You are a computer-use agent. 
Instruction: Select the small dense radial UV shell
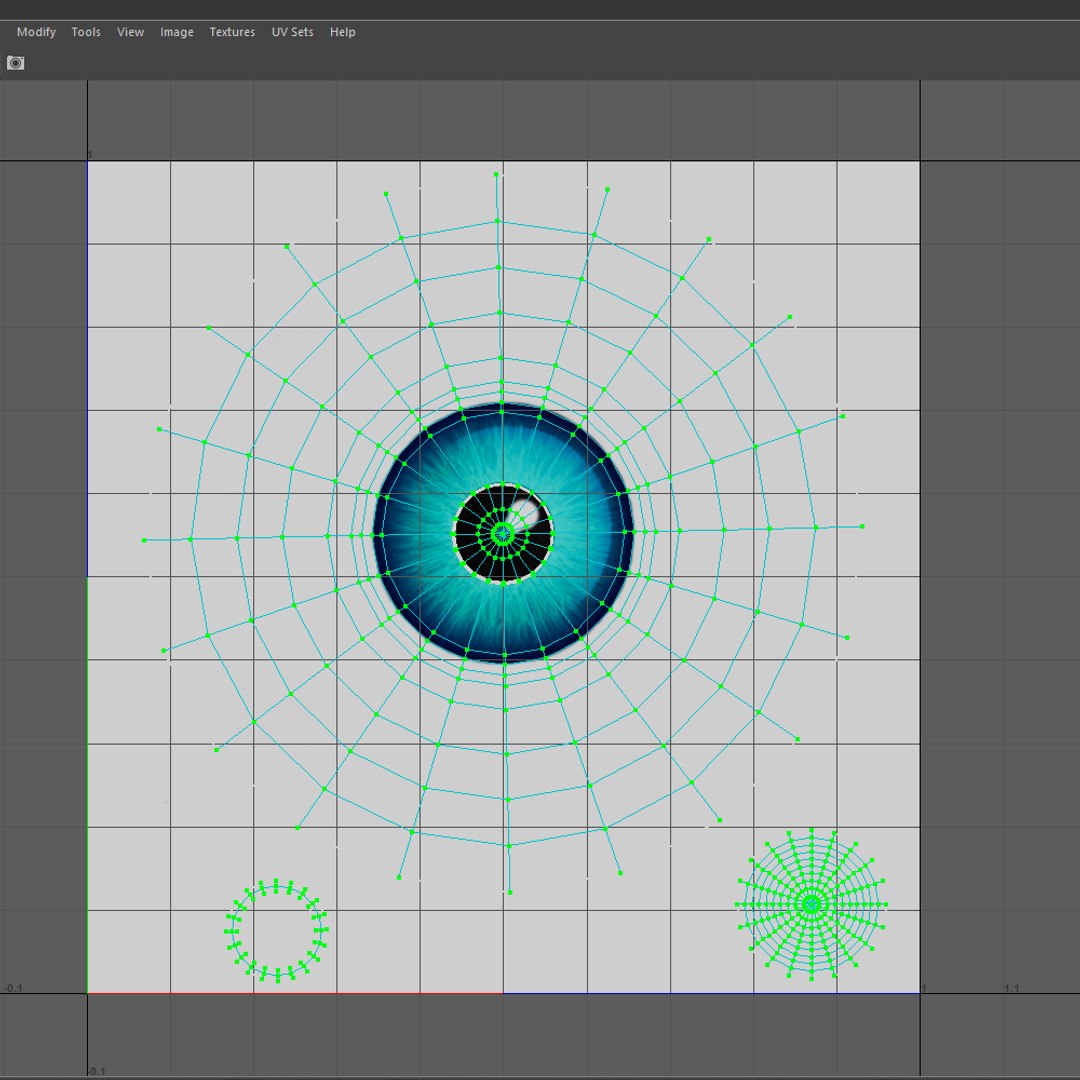click(811, 904)
